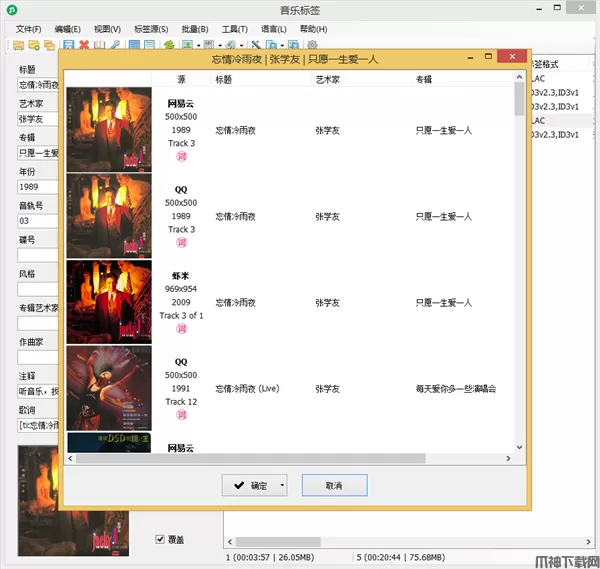
Task: Open the 编辑(E) menu
Action: coord(67,29)
